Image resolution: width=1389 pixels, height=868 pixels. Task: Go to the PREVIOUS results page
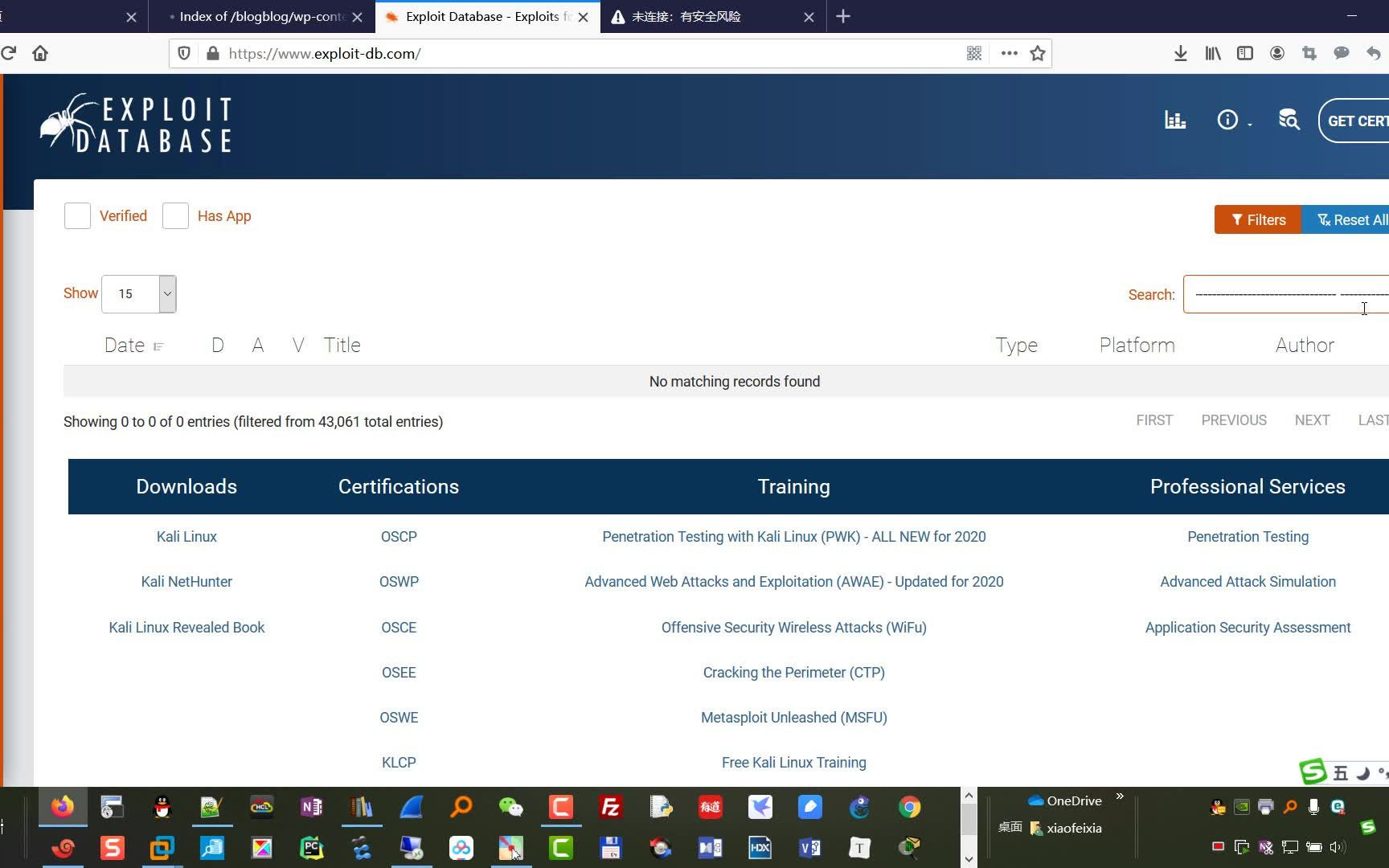[x=1234, y=420]
